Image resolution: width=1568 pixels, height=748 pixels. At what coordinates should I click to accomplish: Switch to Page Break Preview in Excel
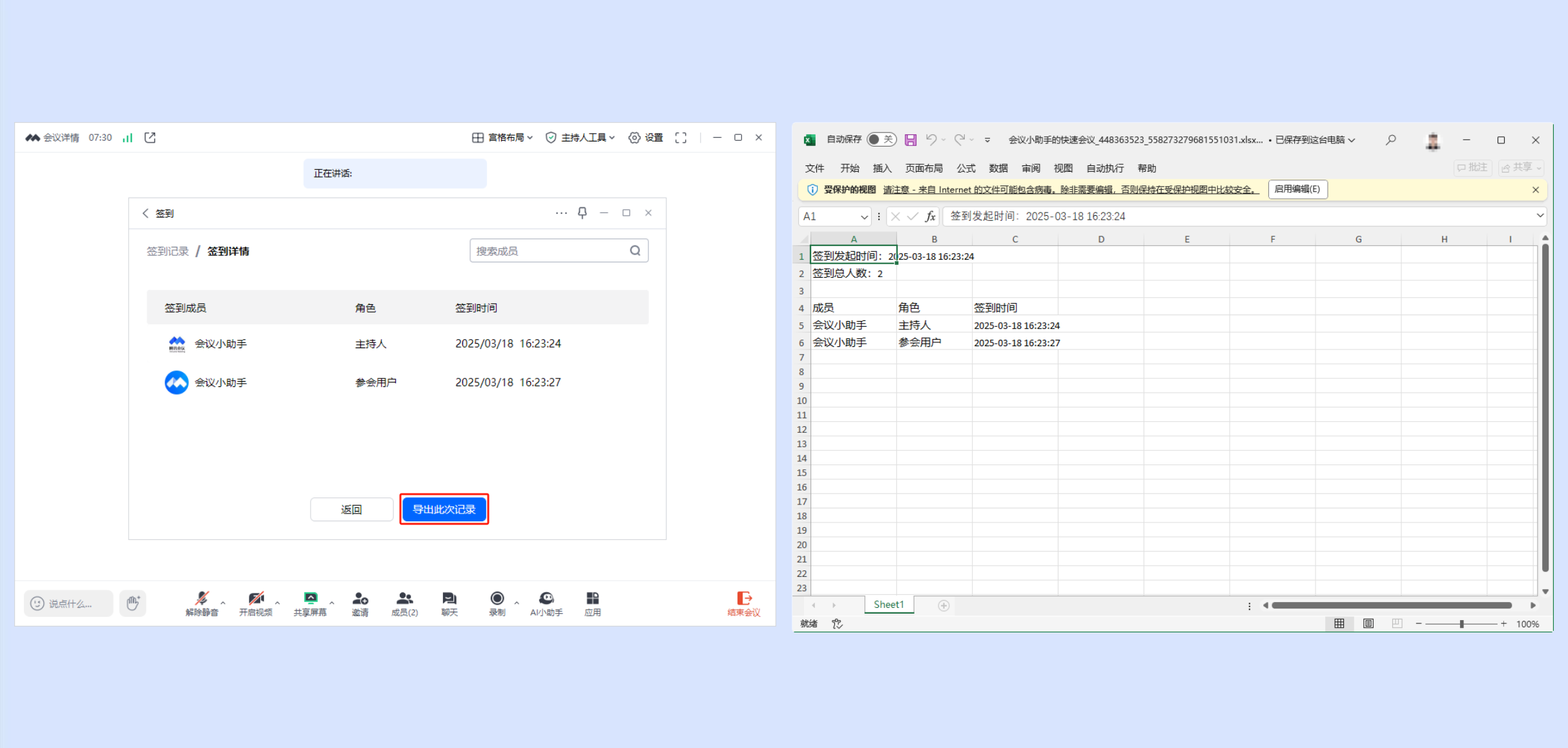pos(1397,623)
